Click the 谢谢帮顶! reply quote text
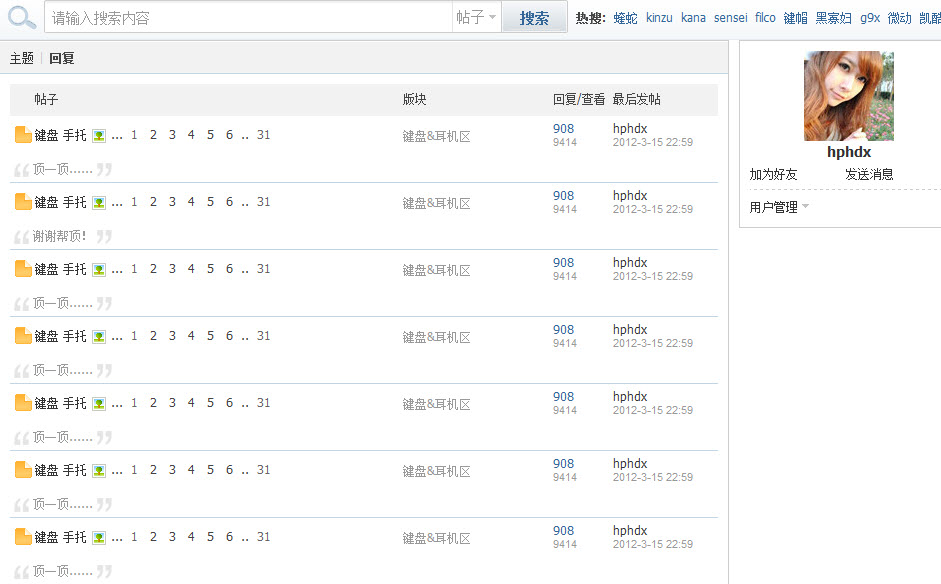Viewport: 941px width, 584px height. tap(59, 236)
